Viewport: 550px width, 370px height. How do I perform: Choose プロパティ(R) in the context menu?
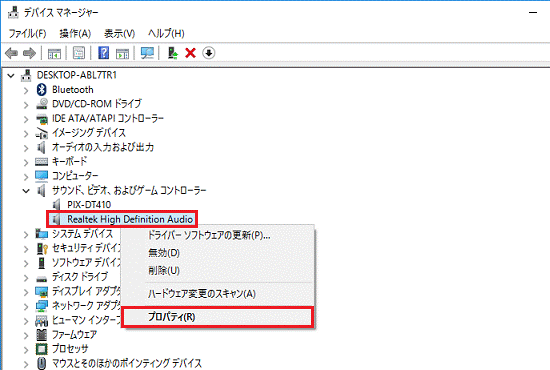(217, 317)
